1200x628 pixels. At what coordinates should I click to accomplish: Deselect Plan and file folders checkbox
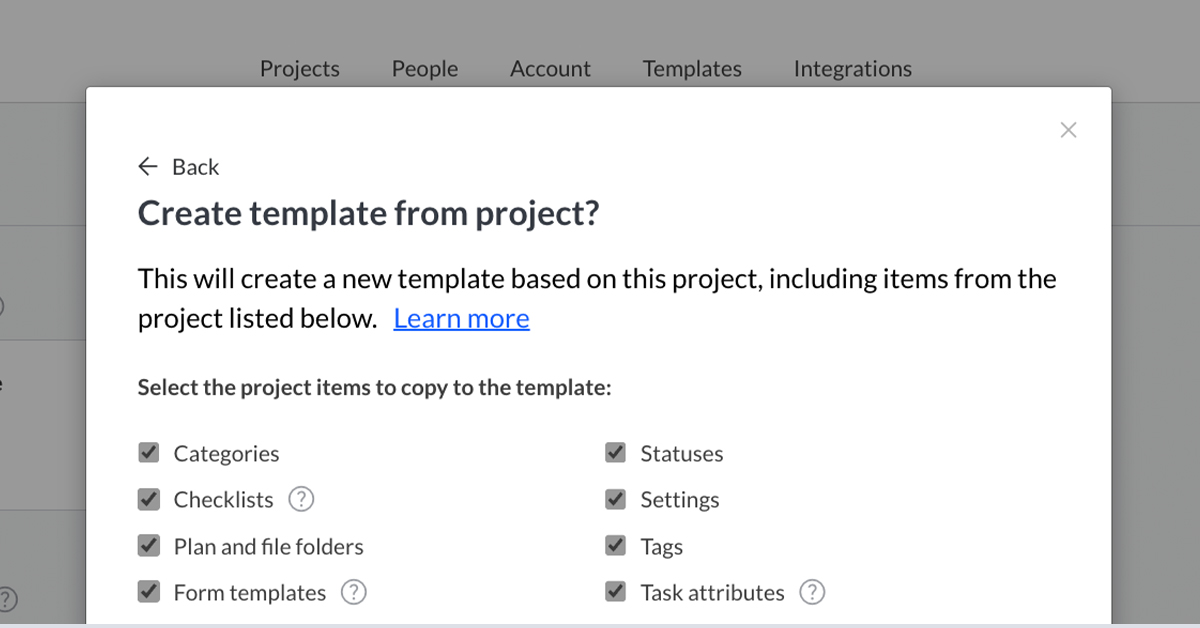[149, 546]
